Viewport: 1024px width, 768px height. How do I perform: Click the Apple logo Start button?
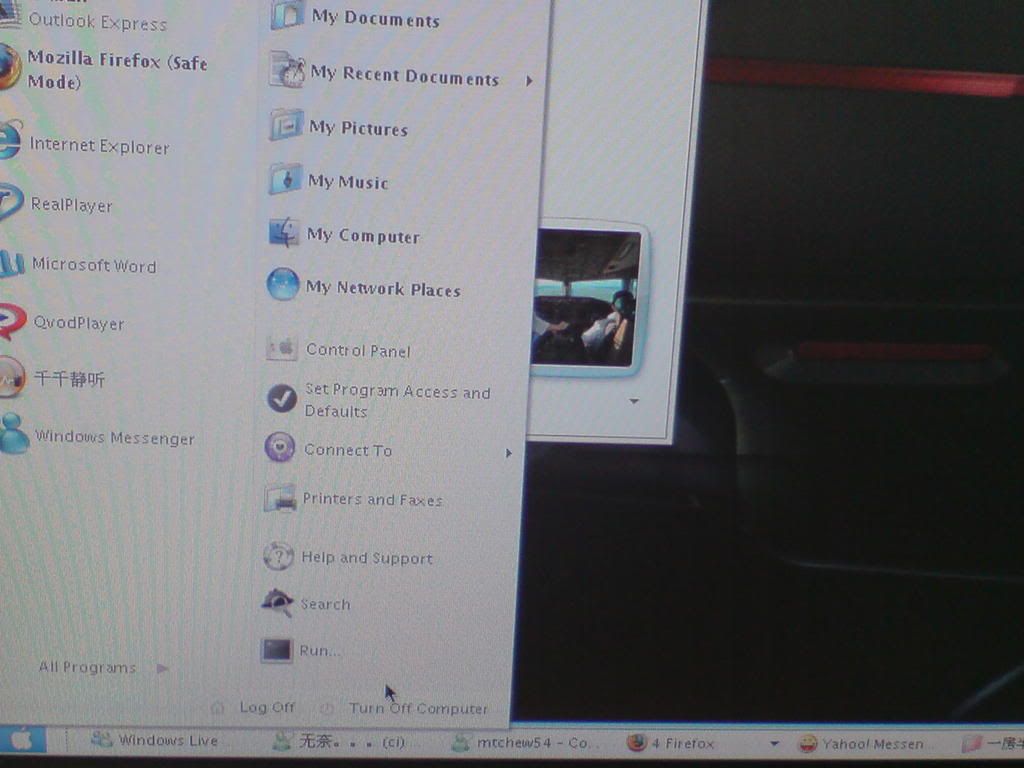[x=22, y=741]
